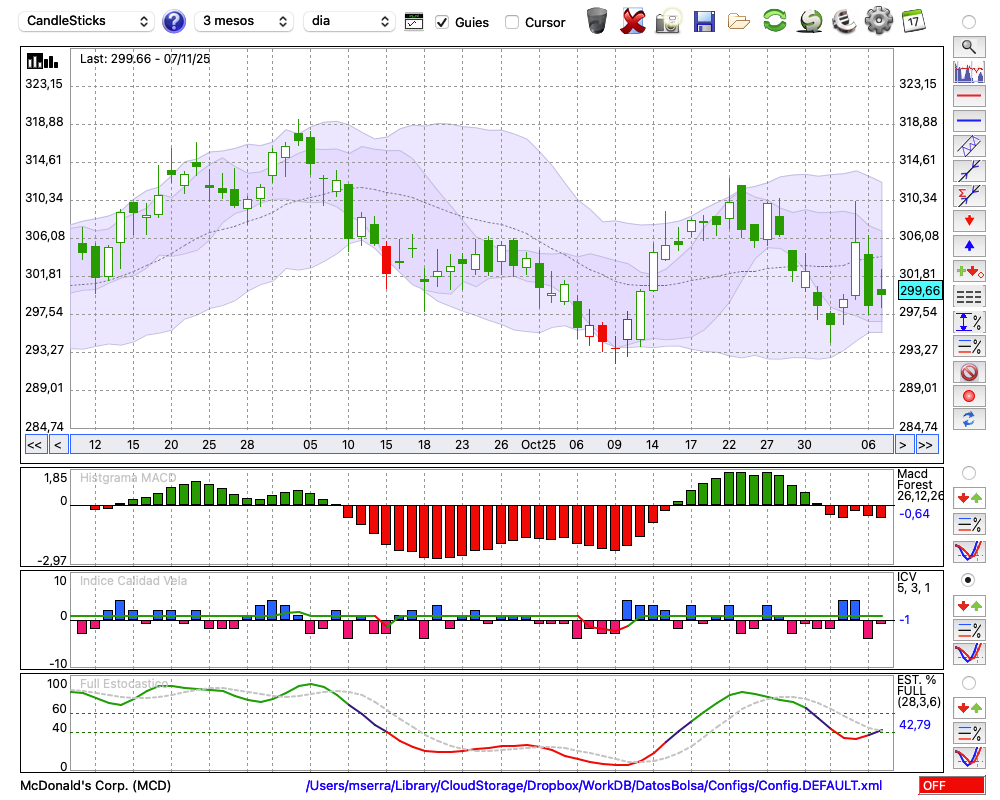Enable the Cursor checkbox
This screenshot has height=800, width=1000.
[x=512, y=22]
